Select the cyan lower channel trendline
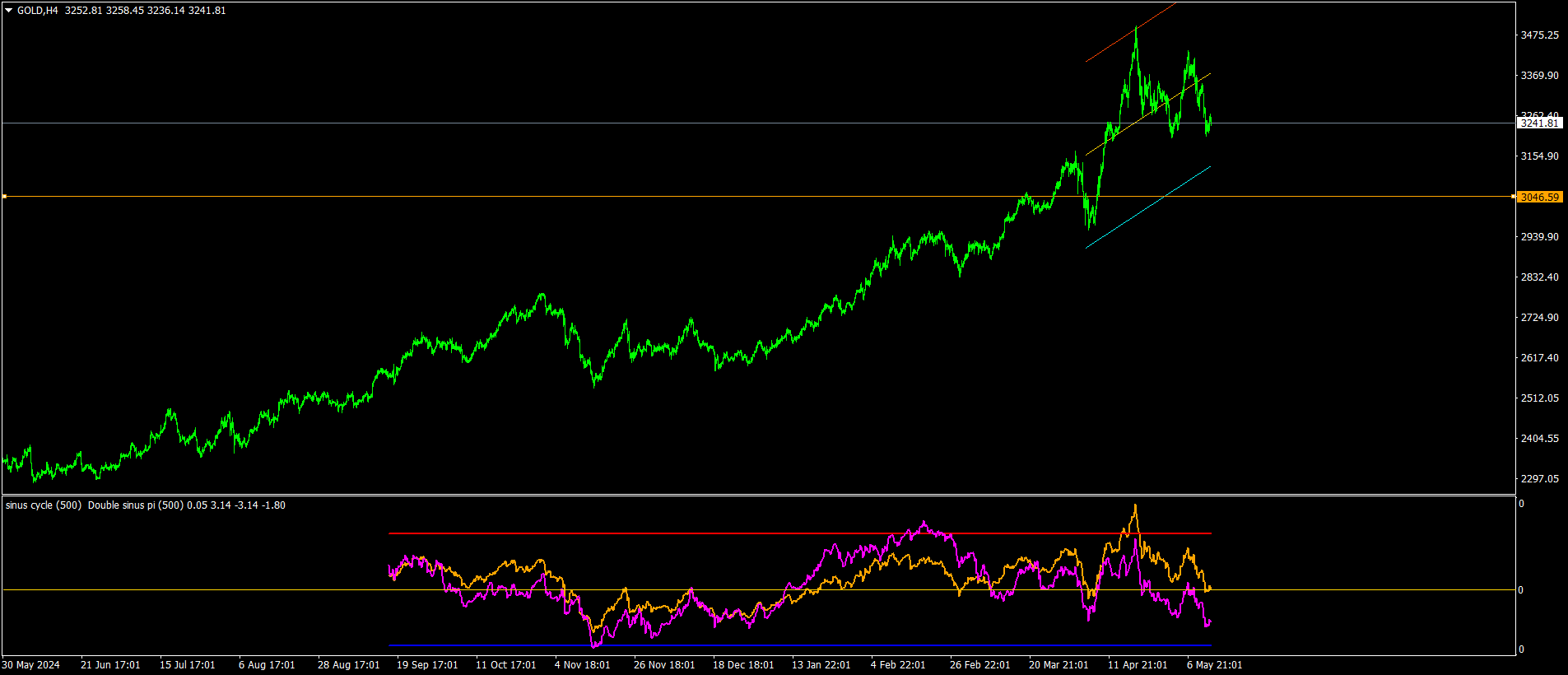 point(1148,207)
